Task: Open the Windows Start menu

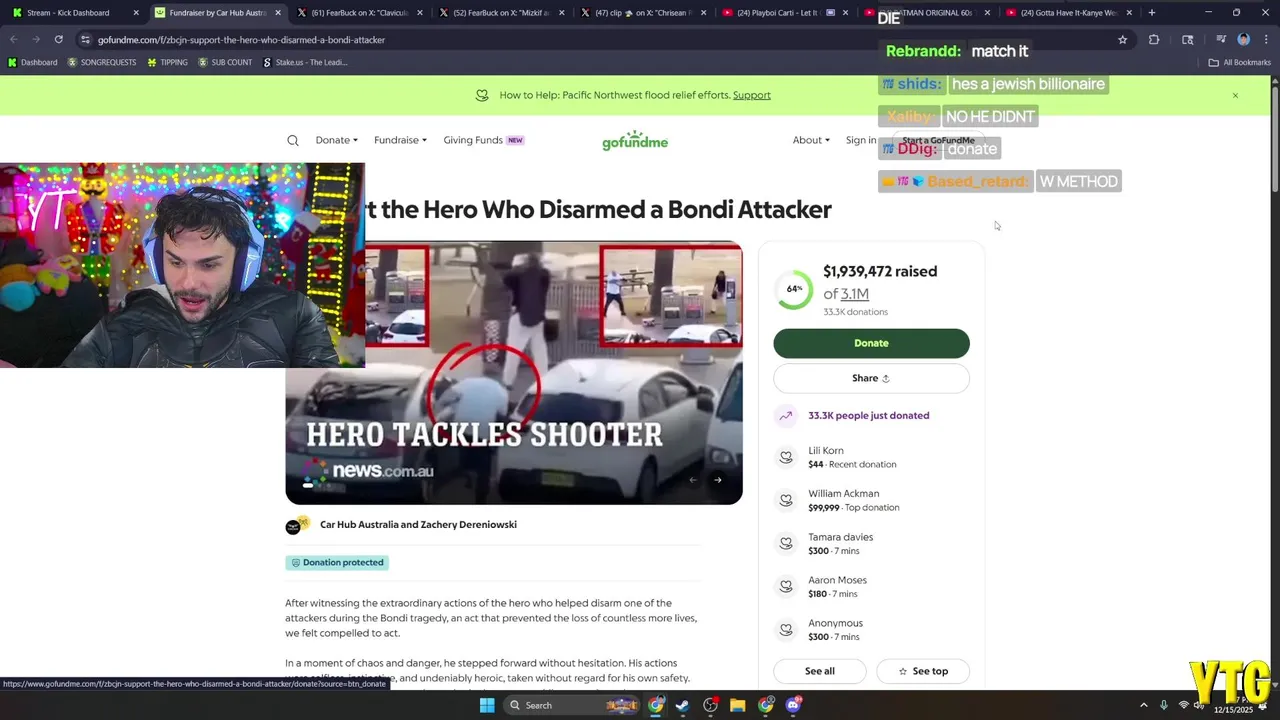Action: pyautogui.click(x=487, y=705)
